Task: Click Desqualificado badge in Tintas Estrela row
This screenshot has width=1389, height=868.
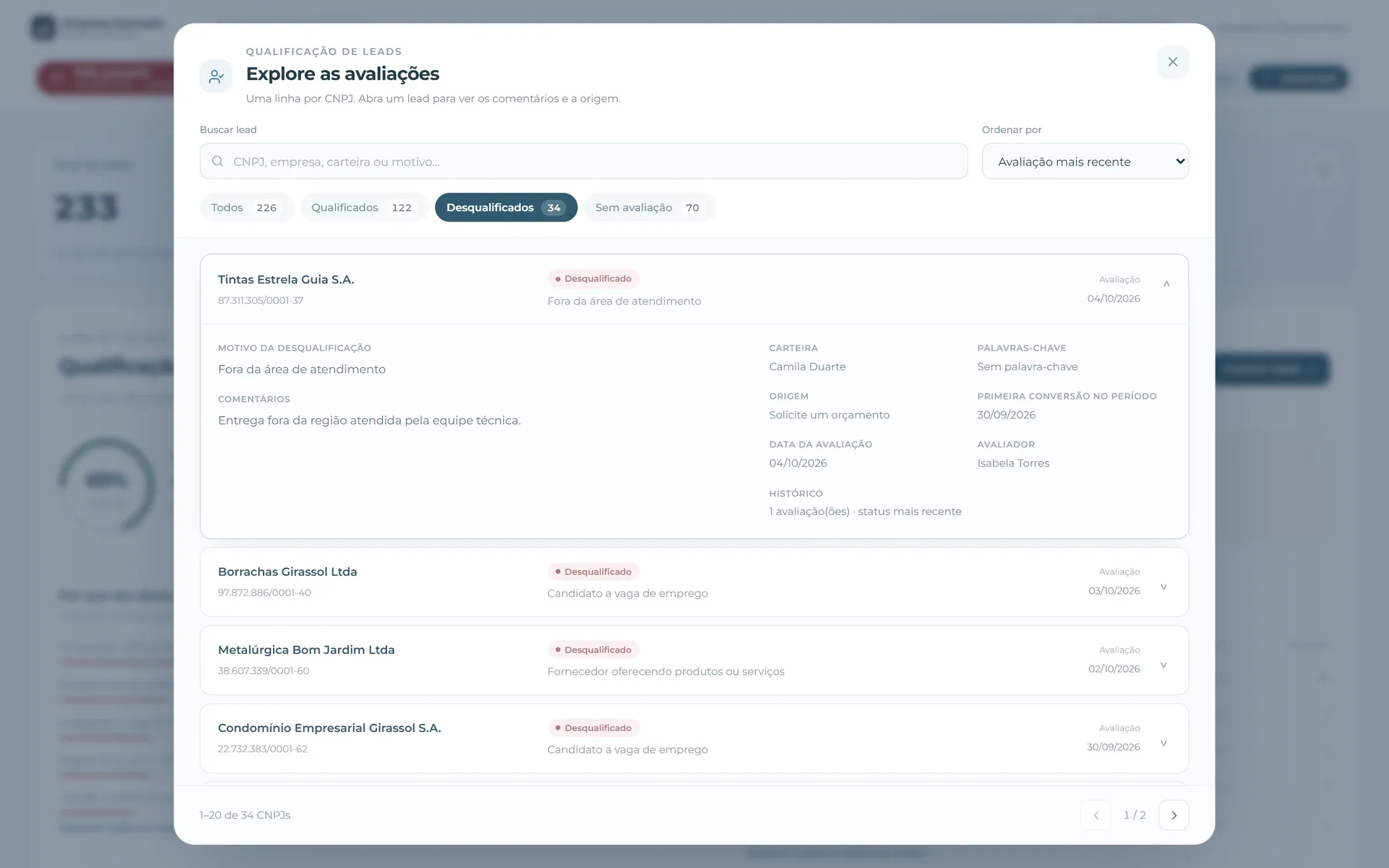Action: click(593, 278)
